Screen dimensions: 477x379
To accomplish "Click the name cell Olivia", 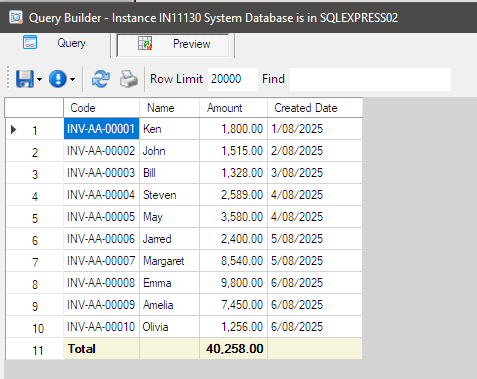I will (x=169, y=327).
